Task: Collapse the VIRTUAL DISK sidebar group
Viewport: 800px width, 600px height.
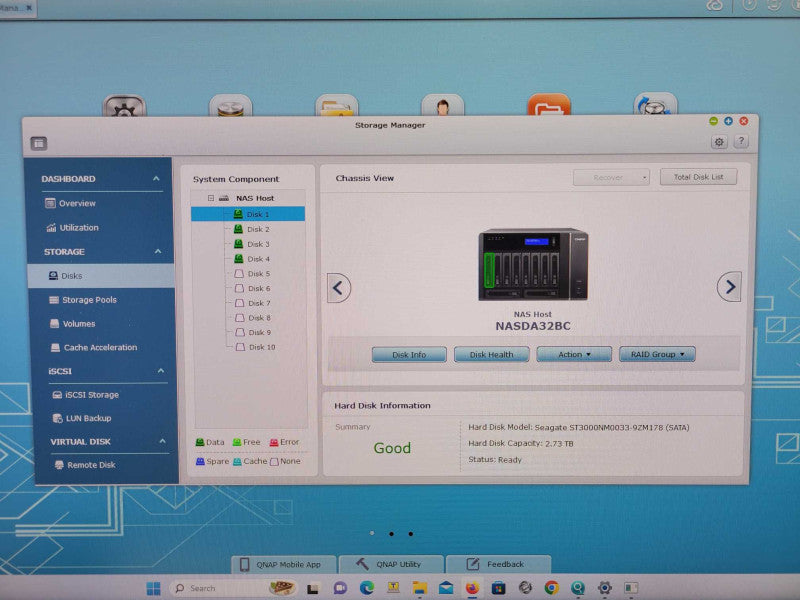Action: (162, 441)
